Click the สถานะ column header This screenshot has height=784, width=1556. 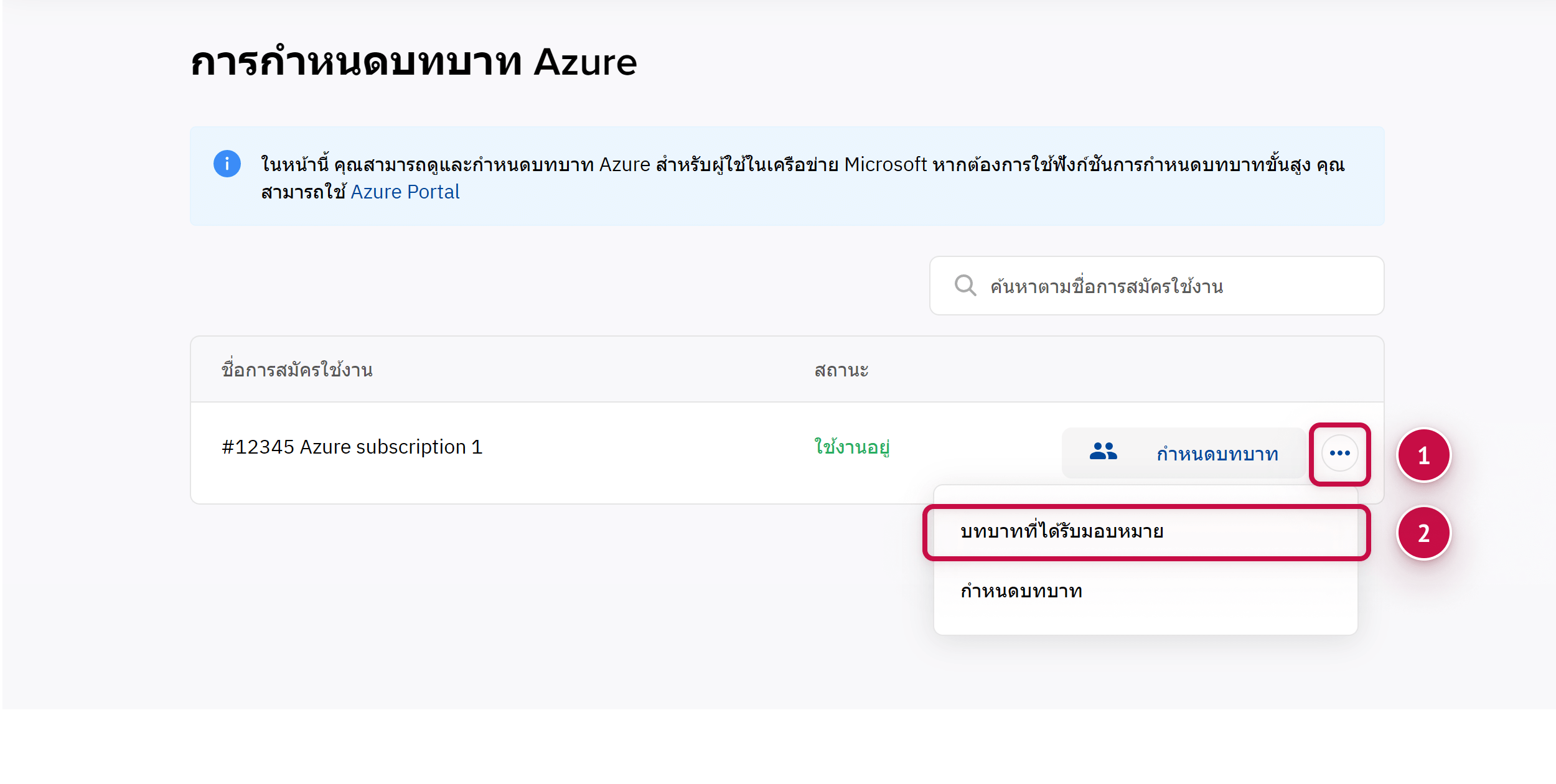[x=841, y=370]
